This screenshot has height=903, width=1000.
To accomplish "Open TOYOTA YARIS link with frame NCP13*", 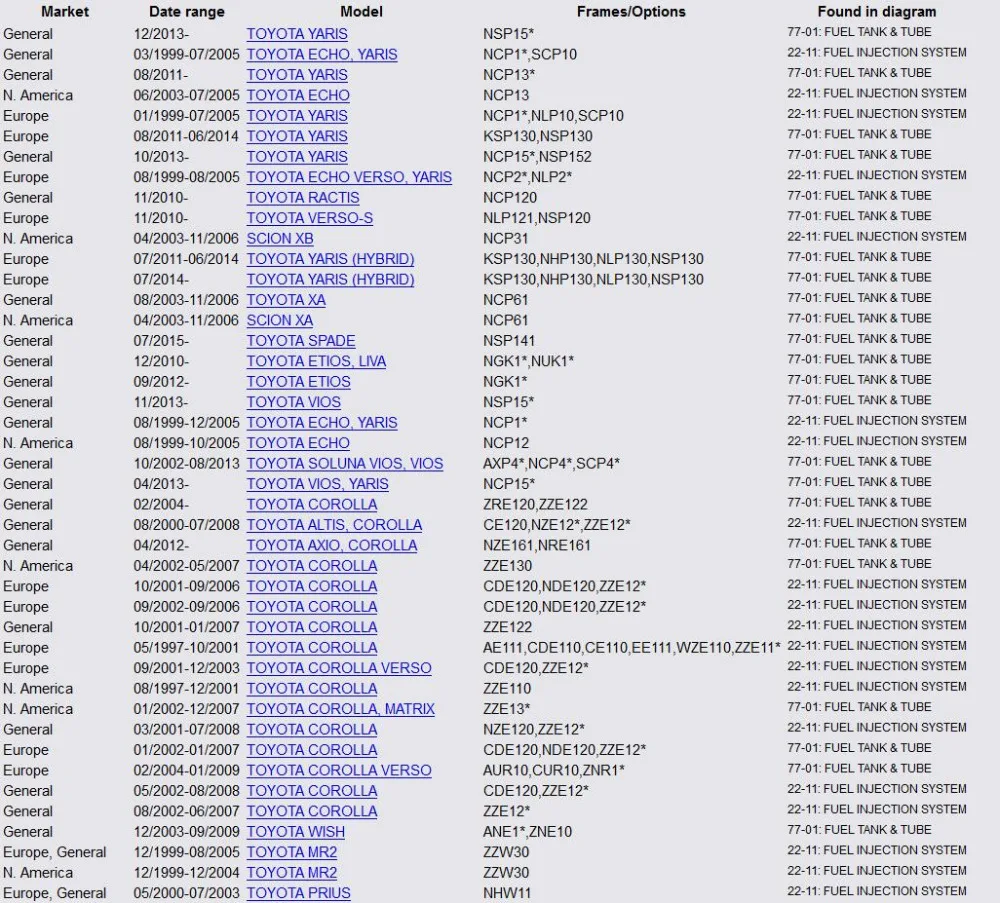I will tap(297, 75).
